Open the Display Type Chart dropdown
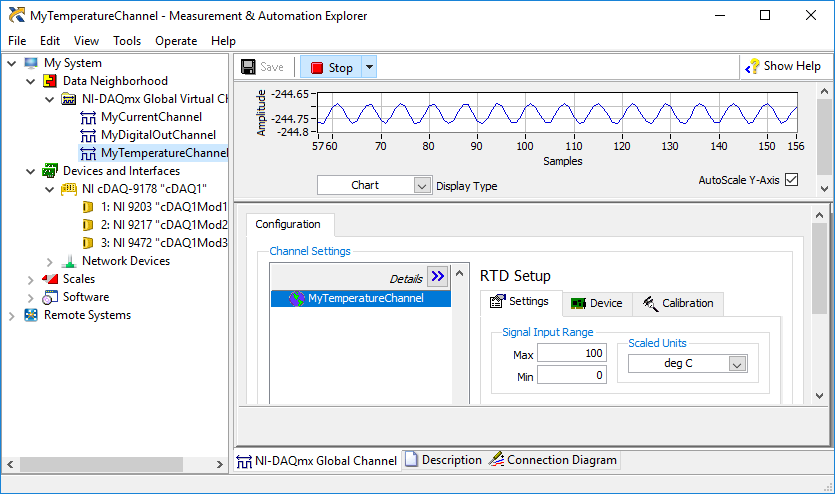 click(374, 185)
